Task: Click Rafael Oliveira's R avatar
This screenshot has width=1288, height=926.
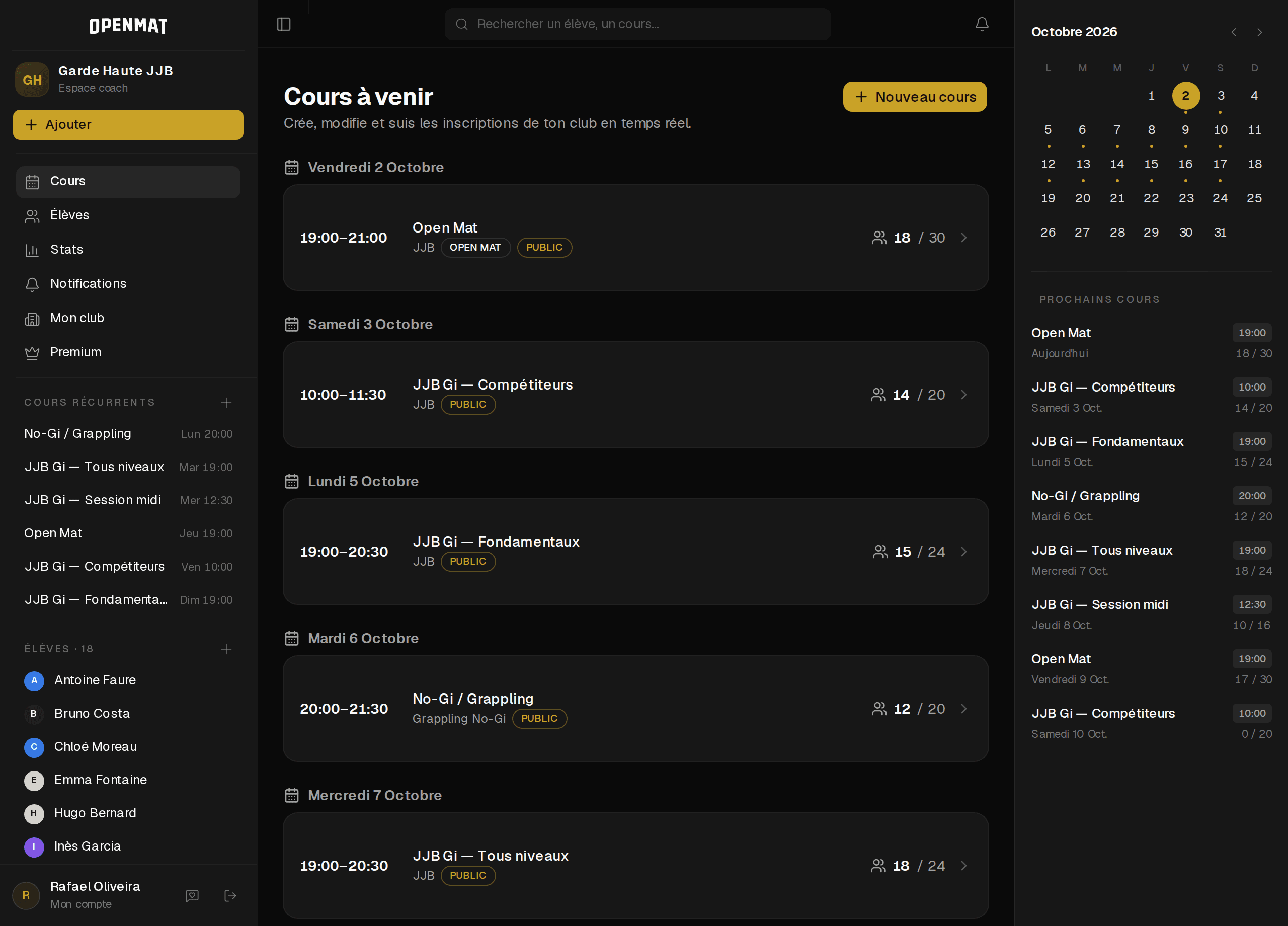Action: [x=26, y=896]
